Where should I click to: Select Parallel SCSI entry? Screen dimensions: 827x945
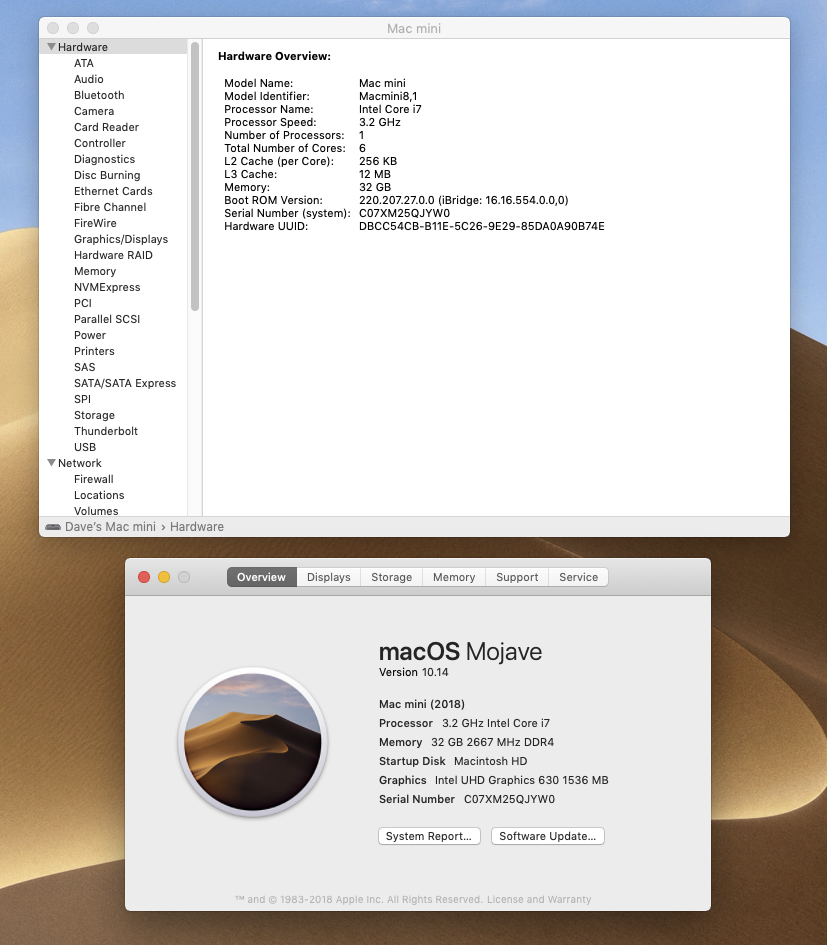pos(107,319)
